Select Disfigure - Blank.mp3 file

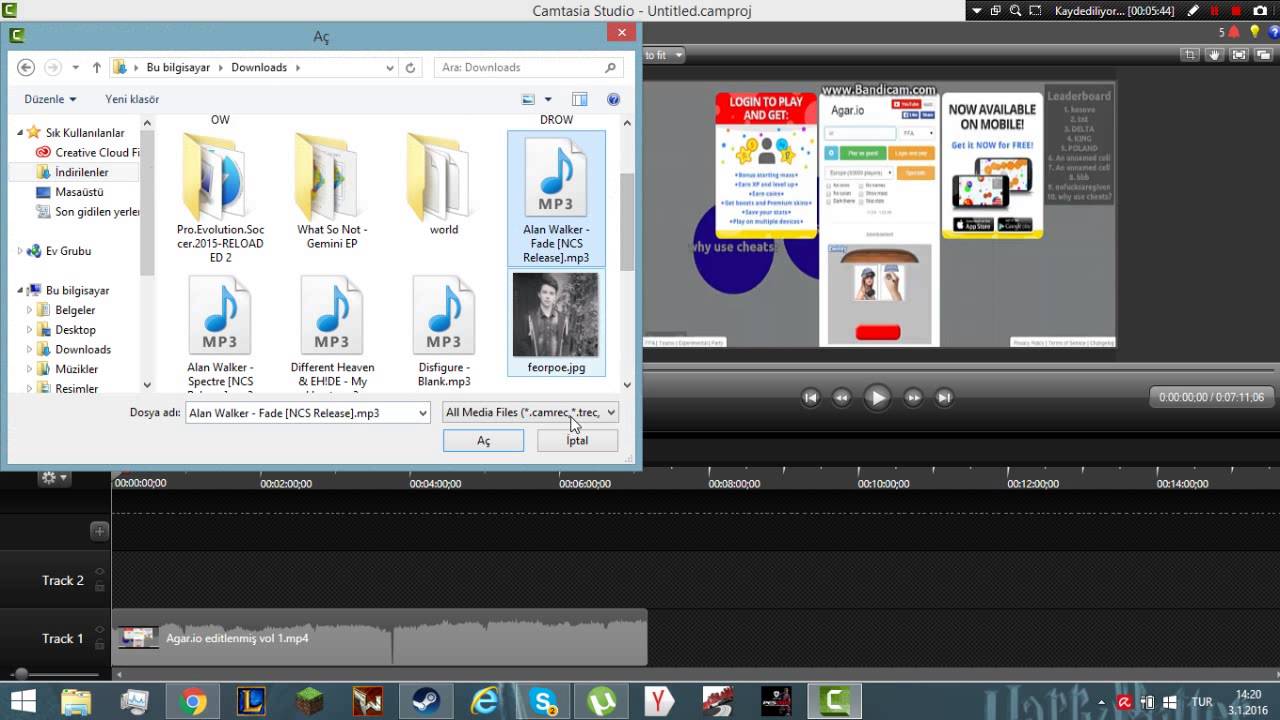coord(444,332)
